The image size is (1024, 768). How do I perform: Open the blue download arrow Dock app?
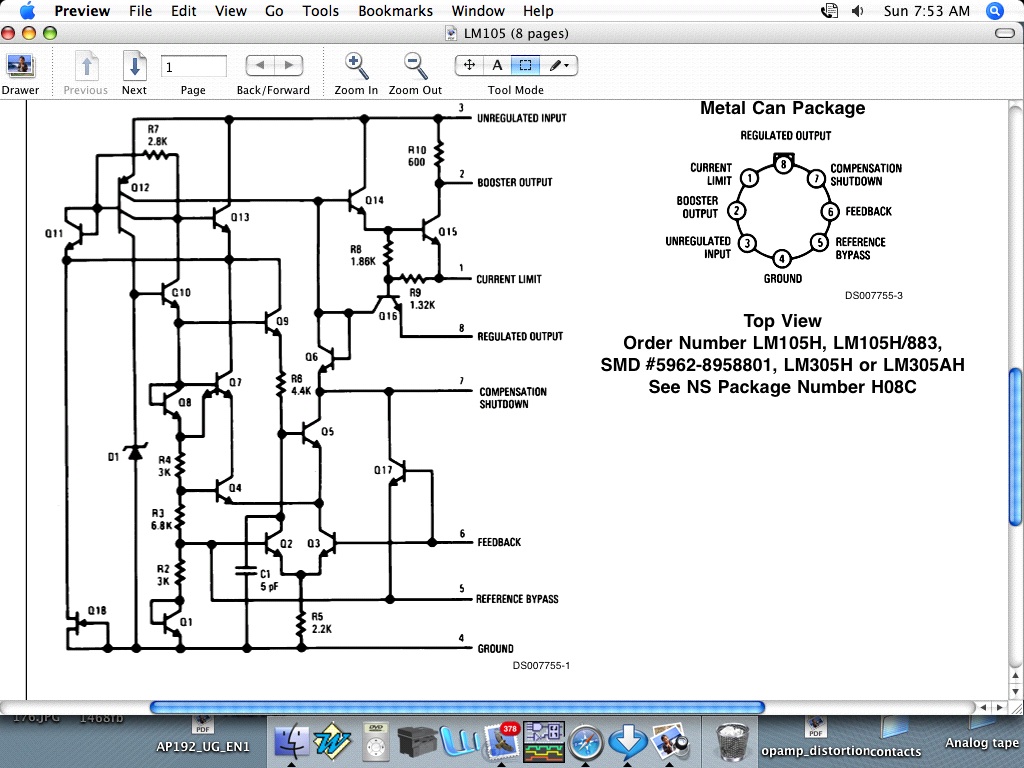click(627, 742)
